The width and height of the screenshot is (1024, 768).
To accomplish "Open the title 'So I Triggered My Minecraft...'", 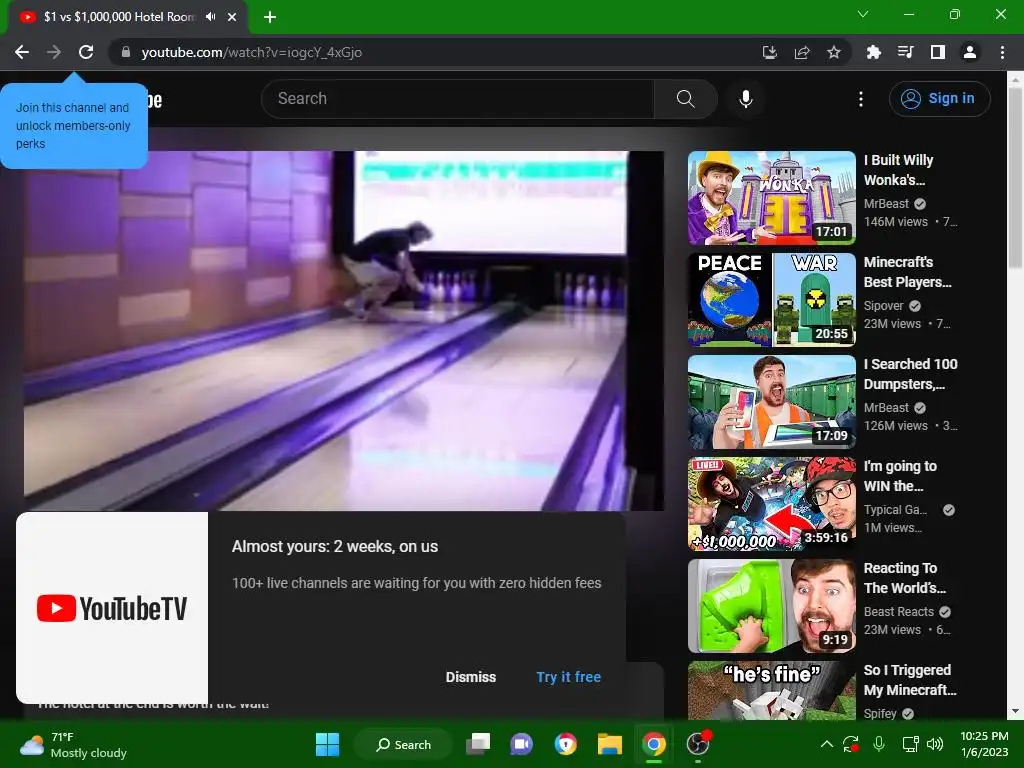I will [910, 679].
